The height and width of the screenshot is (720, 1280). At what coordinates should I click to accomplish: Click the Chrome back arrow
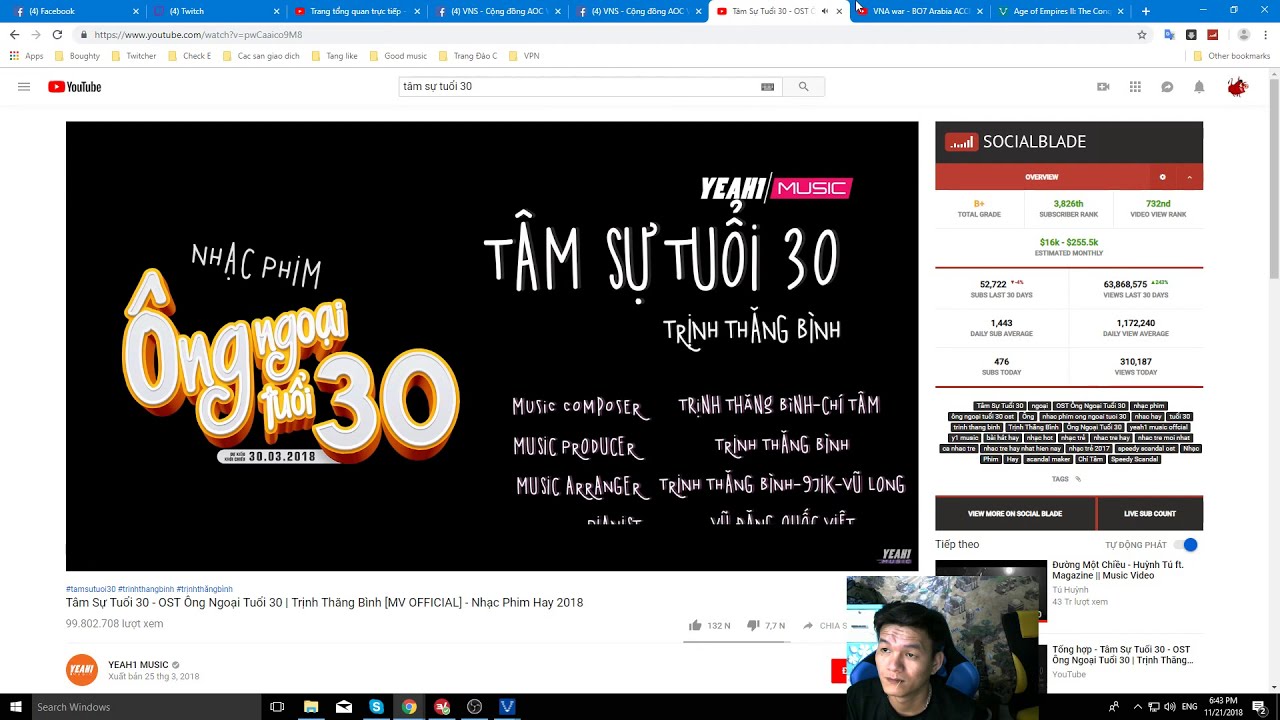tap(14, 34)
